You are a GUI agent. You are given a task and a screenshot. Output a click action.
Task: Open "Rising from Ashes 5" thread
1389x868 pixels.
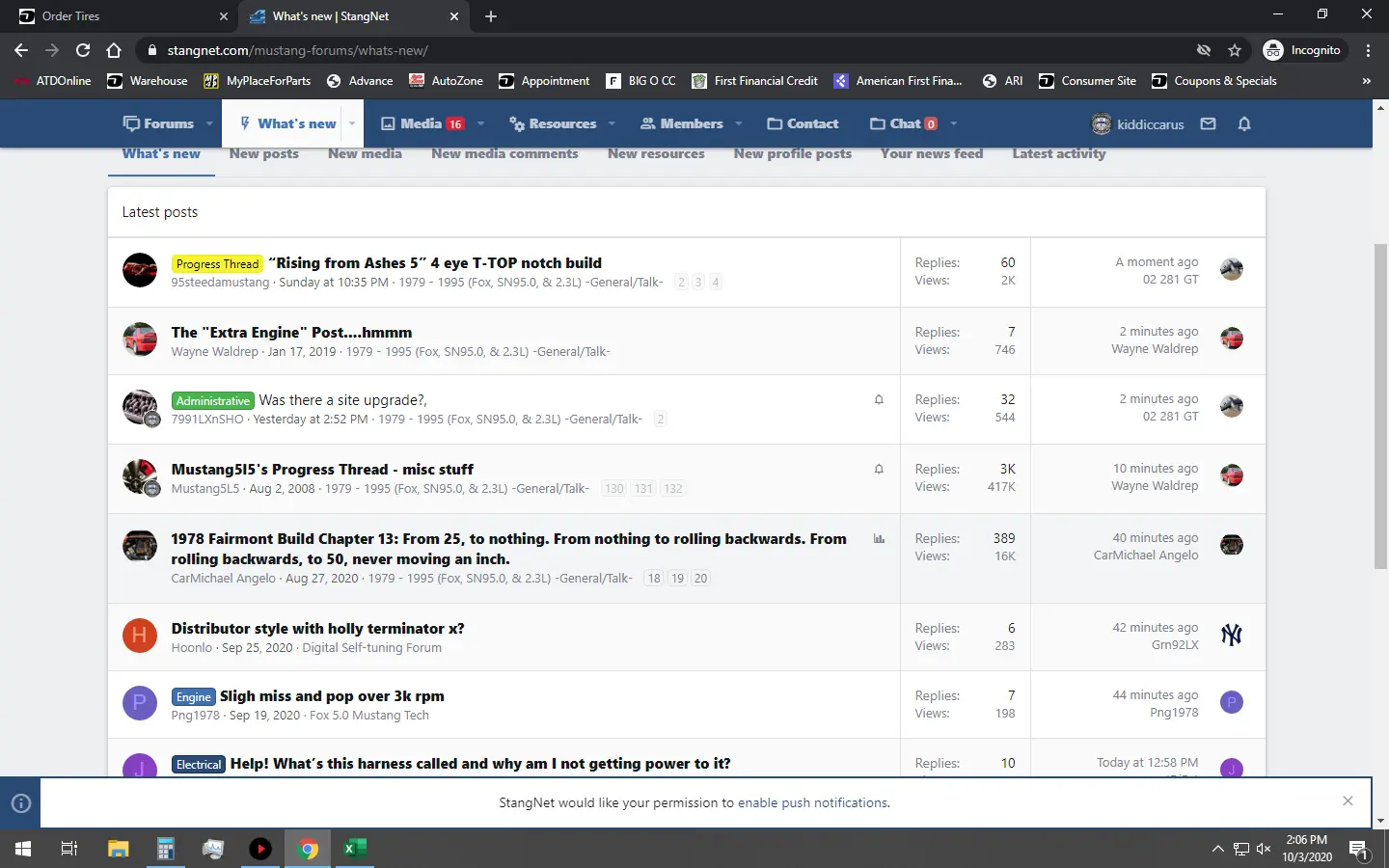pyautogui.click(x=435, y=262)
